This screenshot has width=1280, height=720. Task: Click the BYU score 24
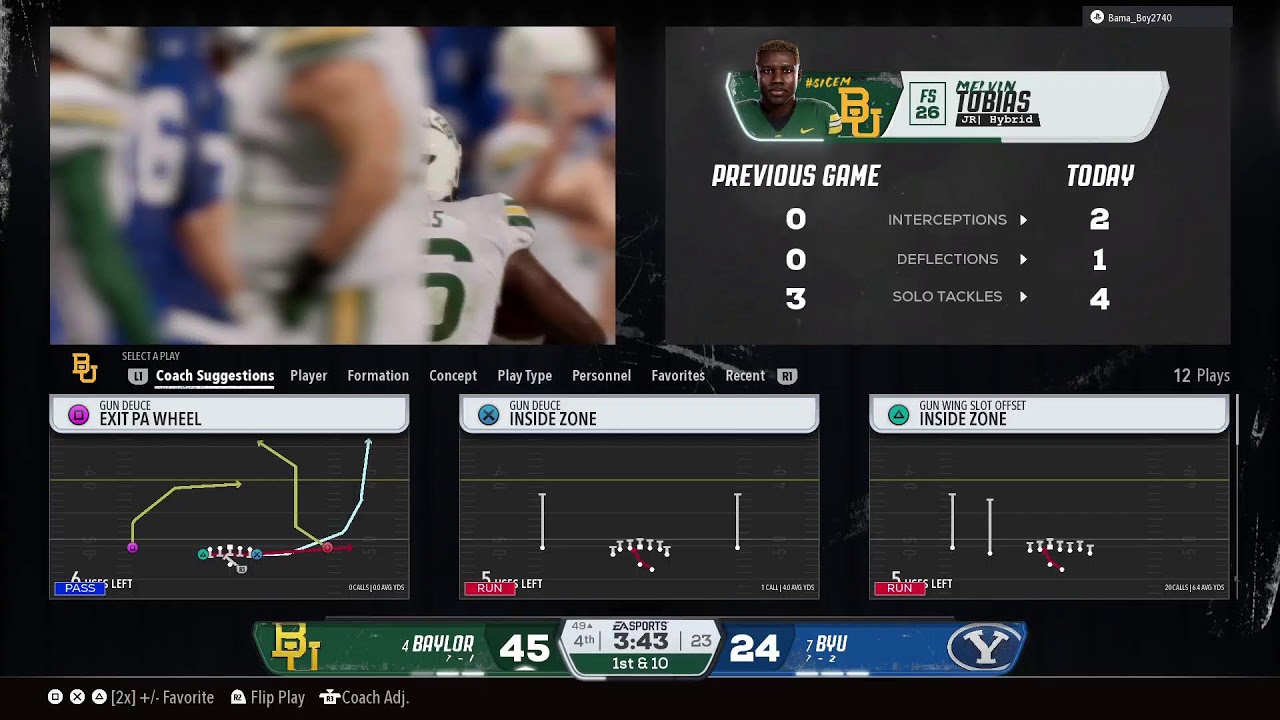pos(754,649)
